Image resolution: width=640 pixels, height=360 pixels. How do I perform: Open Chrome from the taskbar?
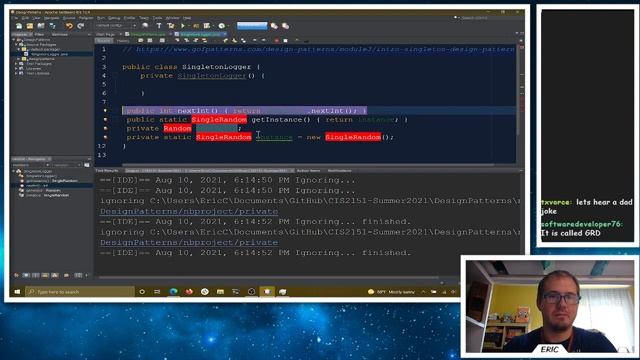click(x=204, y=291)
